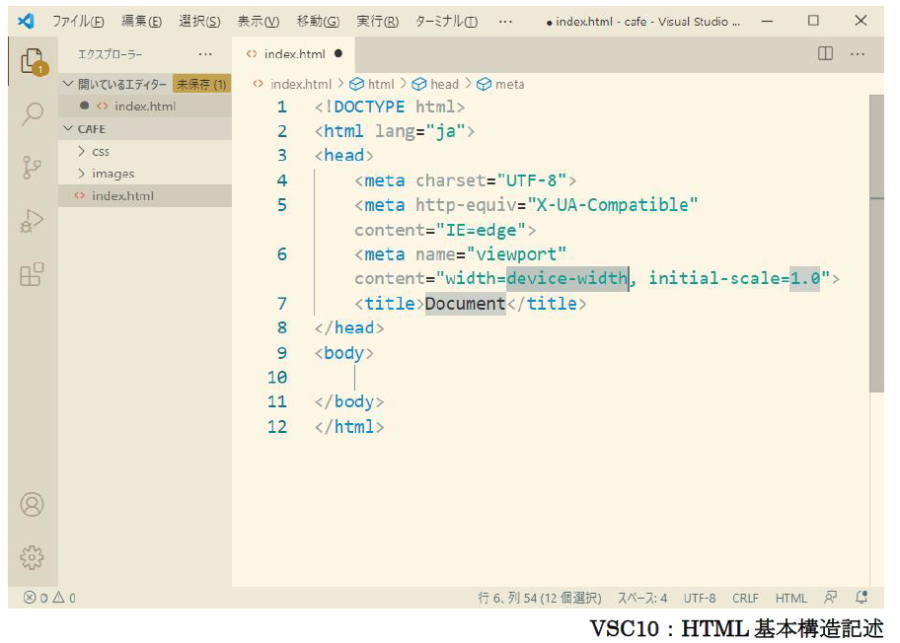Click the cursor position 行 6, 列 54 status
This screenshot has height=643, width=900.
click(540, 598)
